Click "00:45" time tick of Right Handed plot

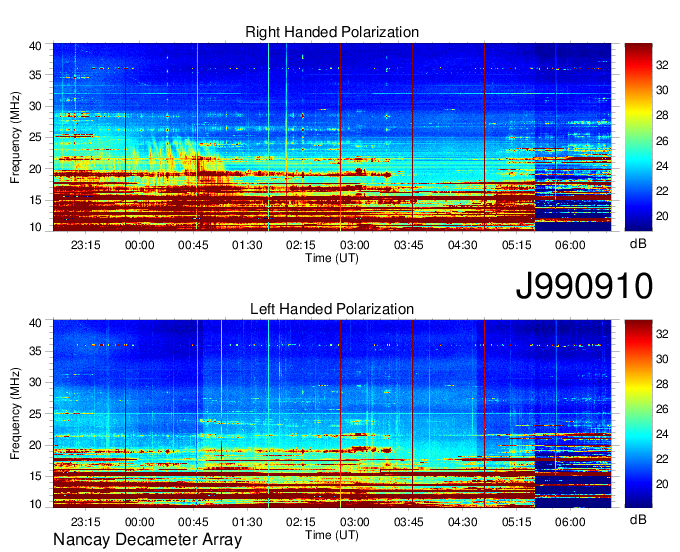193,245
